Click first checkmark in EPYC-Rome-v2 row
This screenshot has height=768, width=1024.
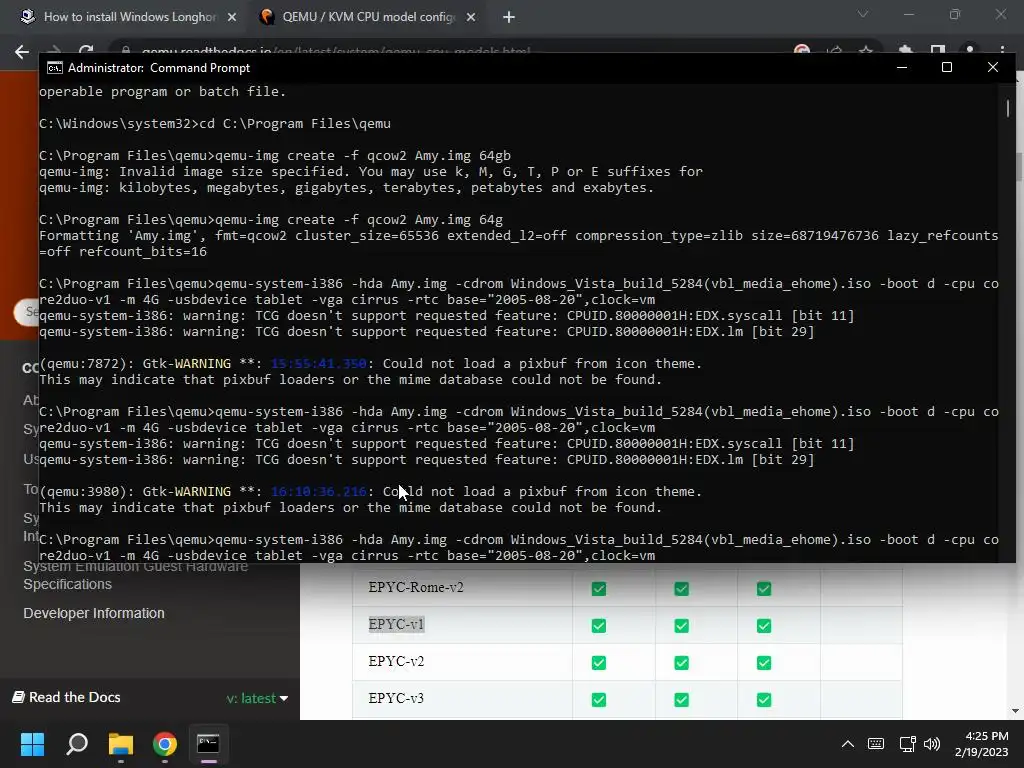tap(598, 588)
